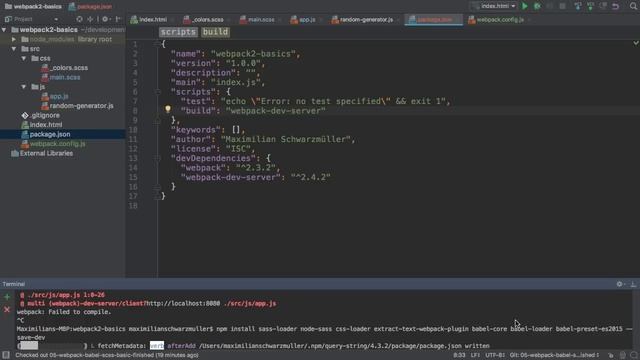This screenshot has height=360, width=640.
Task: Run the index.html configuration with green play button
Action: pos(525,6)
